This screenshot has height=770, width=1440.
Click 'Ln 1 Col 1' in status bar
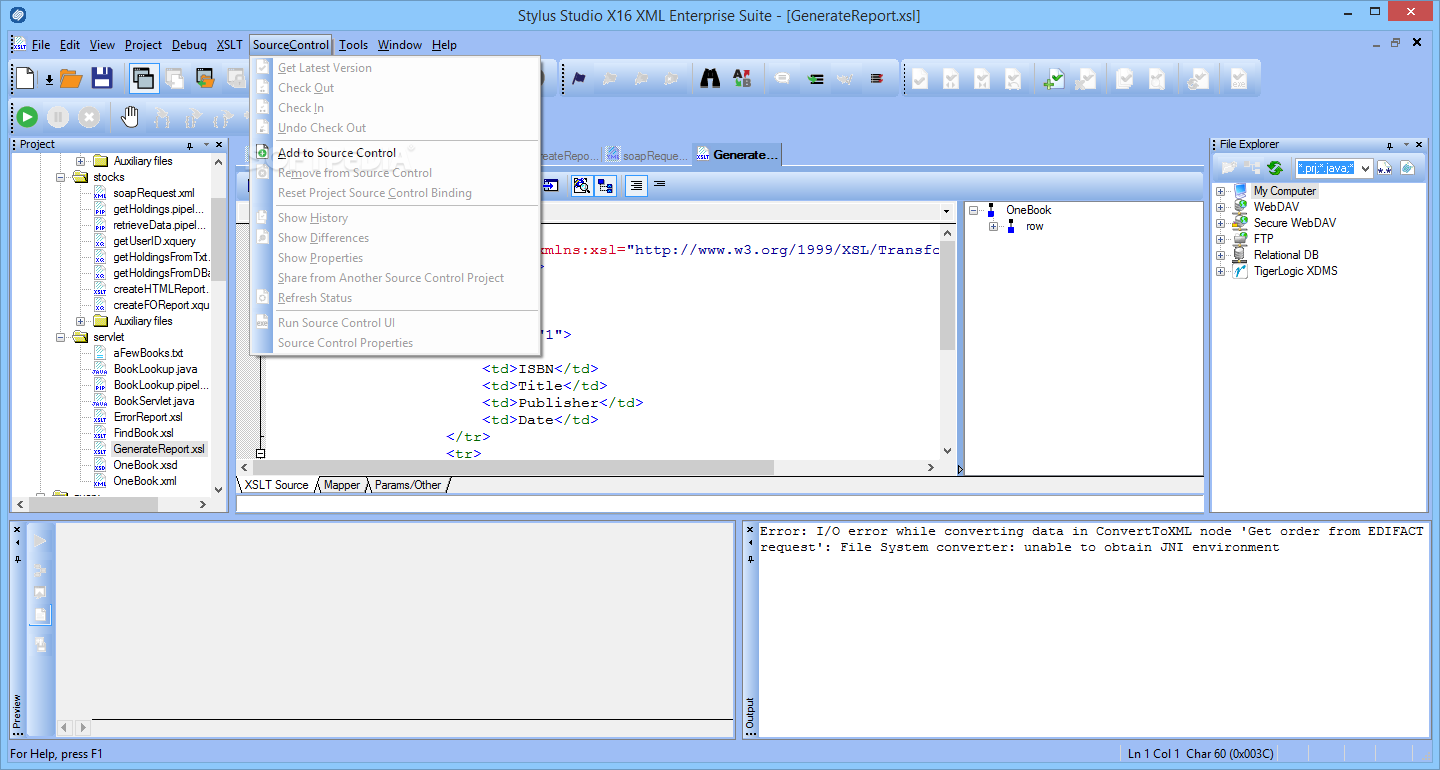(1155, 753)
